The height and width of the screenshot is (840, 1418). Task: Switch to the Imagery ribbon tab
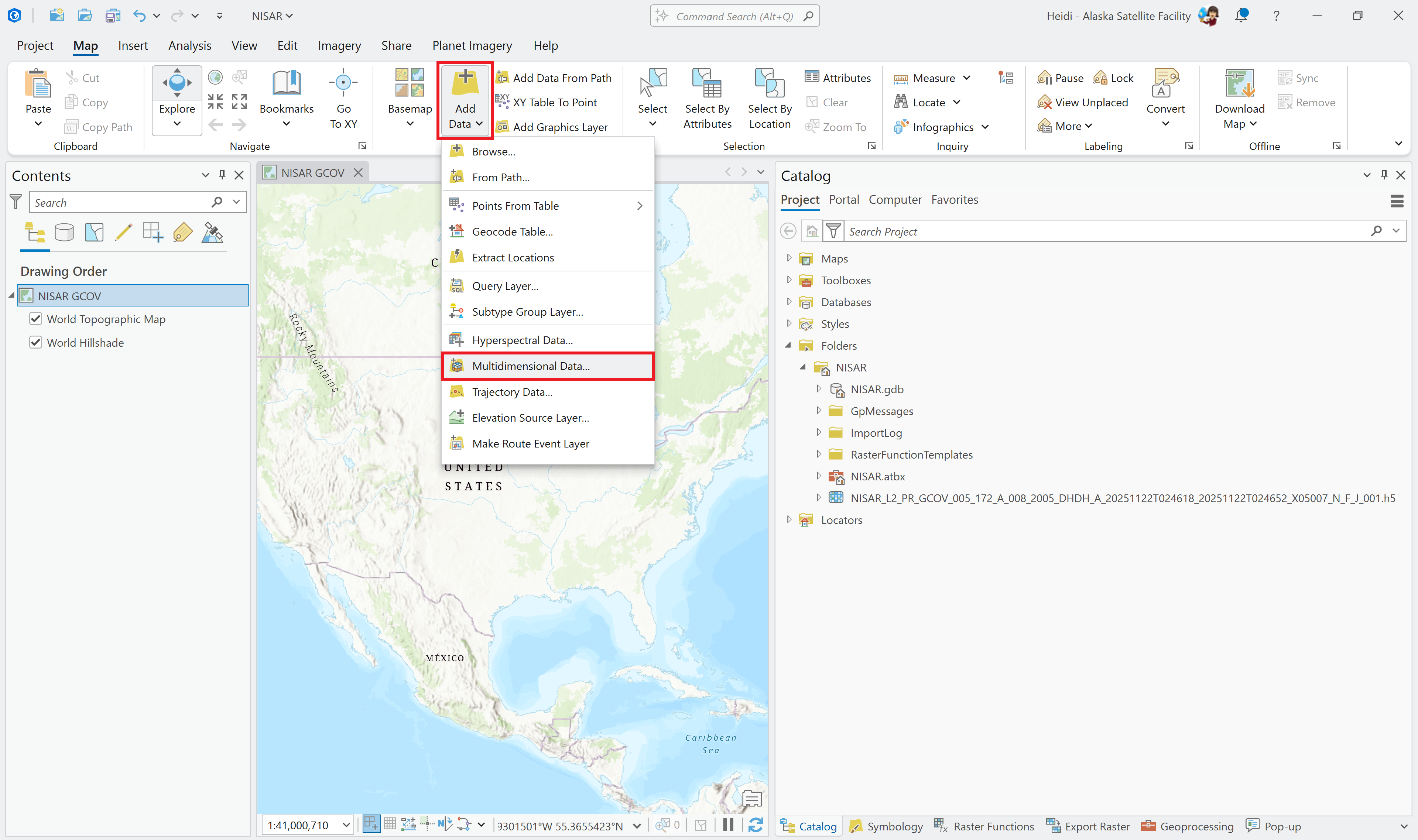(x=339, y=45)
